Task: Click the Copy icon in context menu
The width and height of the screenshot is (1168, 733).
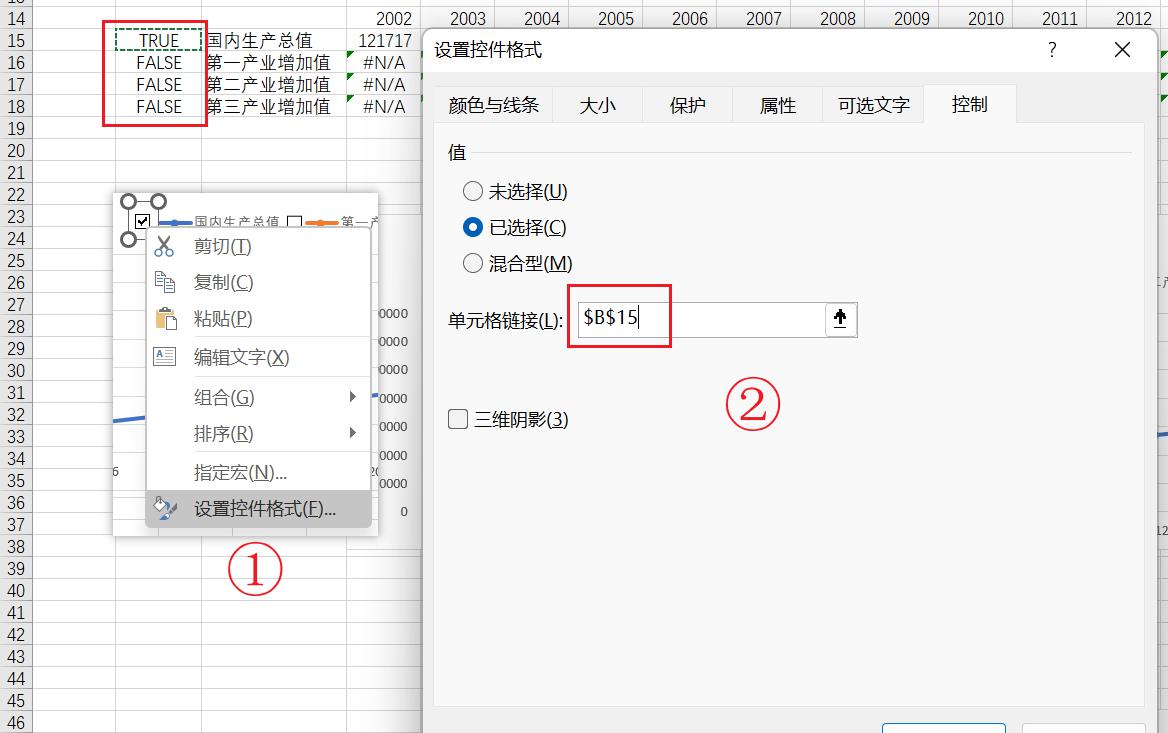Action: 165,282
